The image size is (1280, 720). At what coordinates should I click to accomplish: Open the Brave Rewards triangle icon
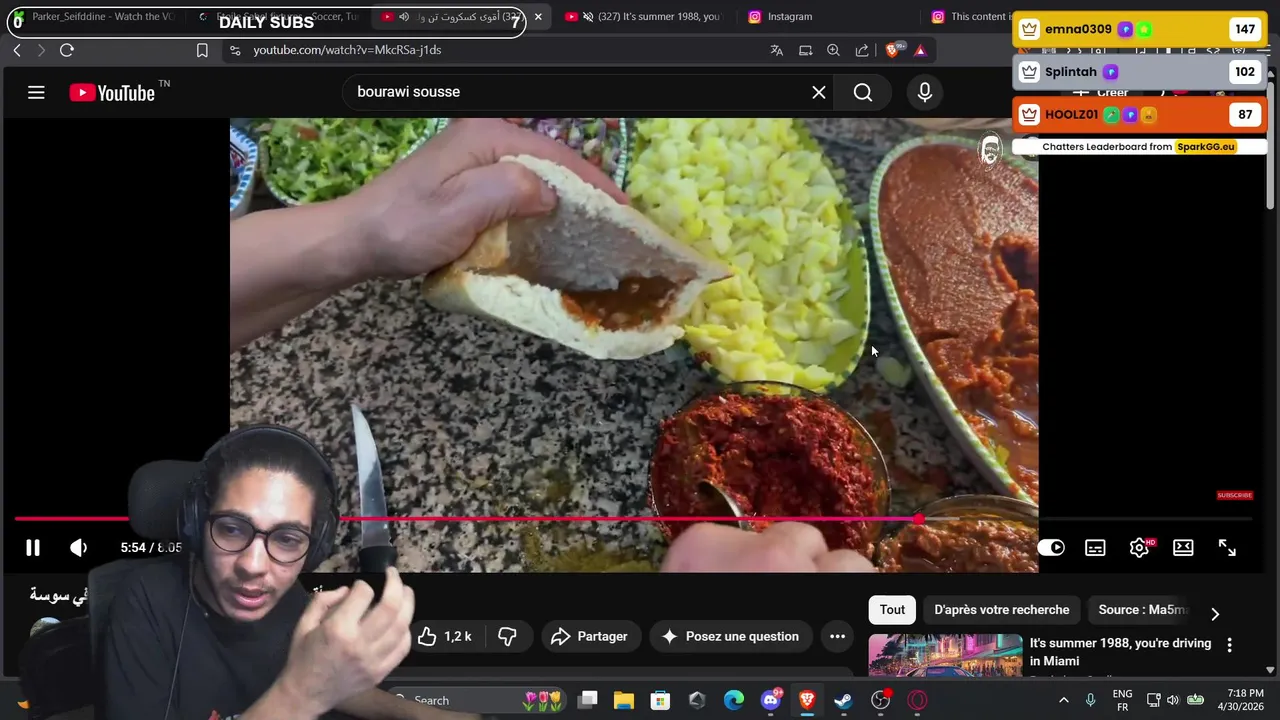tap(920, 50)
